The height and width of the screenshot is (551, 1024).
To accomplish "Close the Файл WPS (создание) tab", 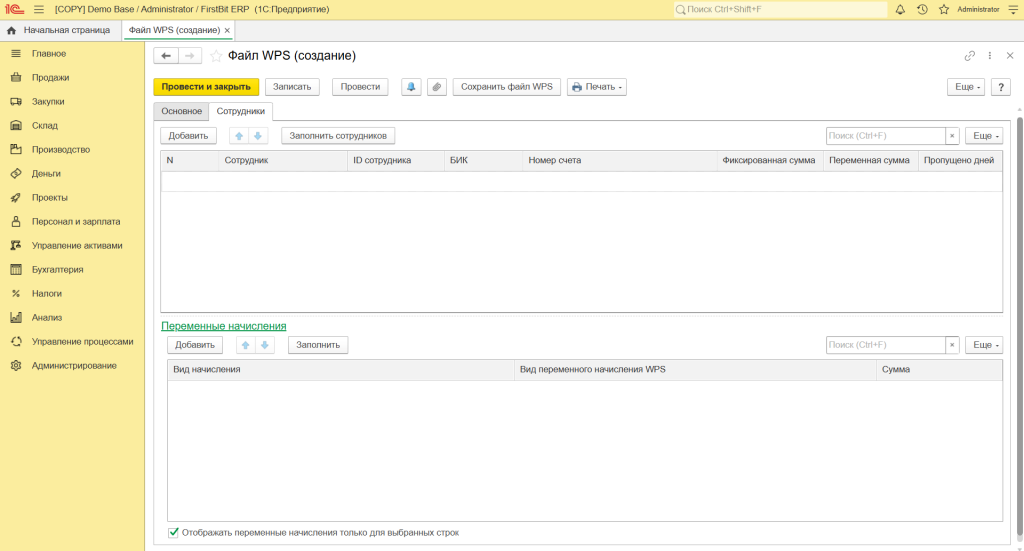I will [227, 30].
